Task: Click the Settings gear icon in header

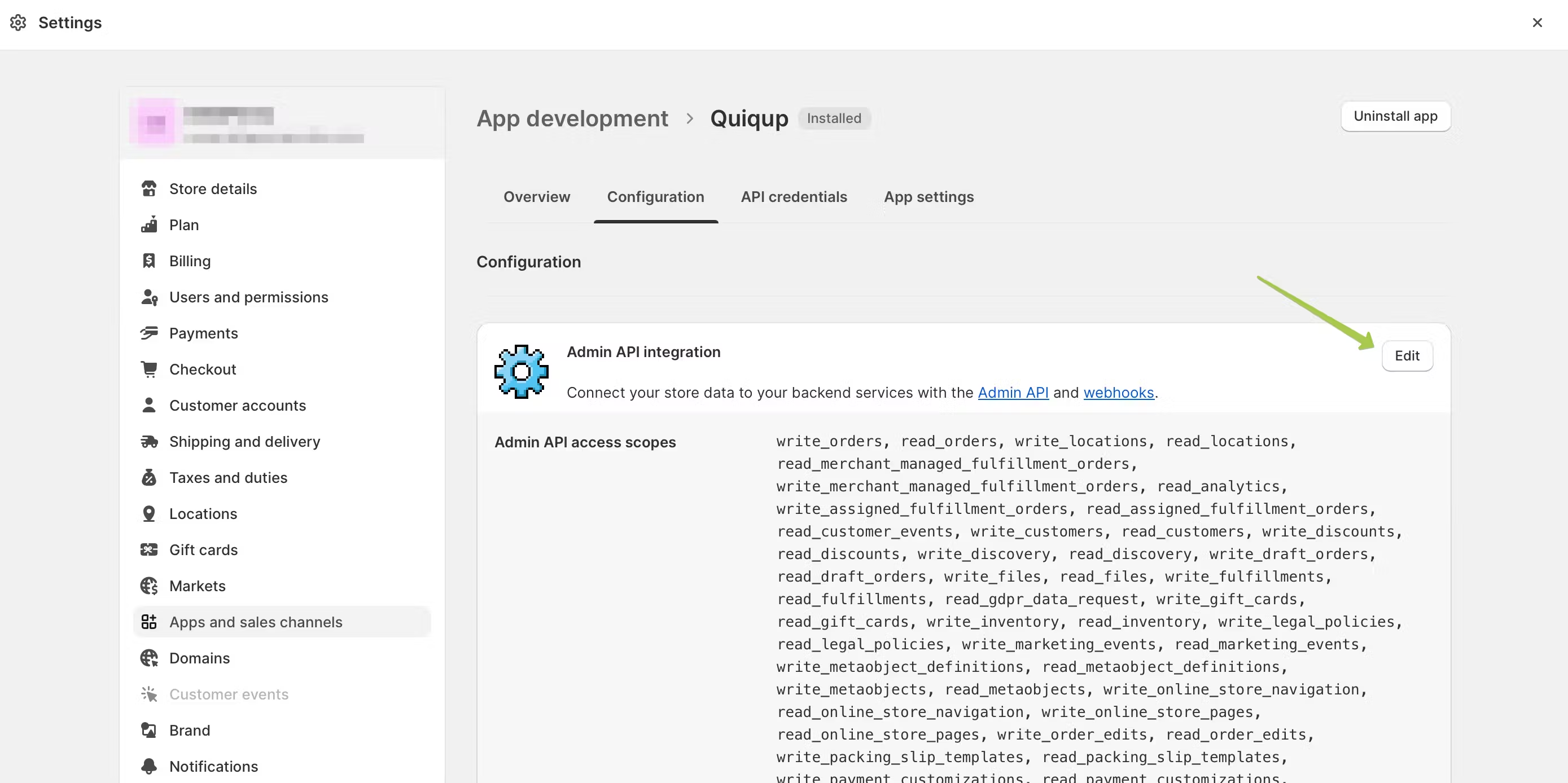Action: click(18, 23)
